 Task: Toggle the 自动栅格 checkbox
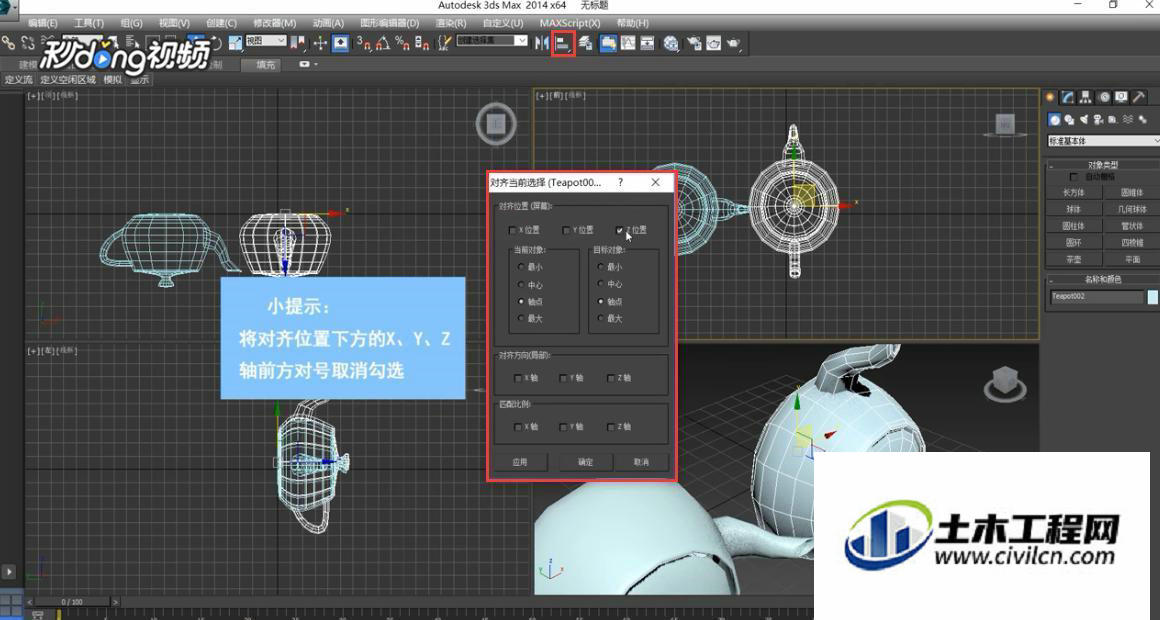1073,177
